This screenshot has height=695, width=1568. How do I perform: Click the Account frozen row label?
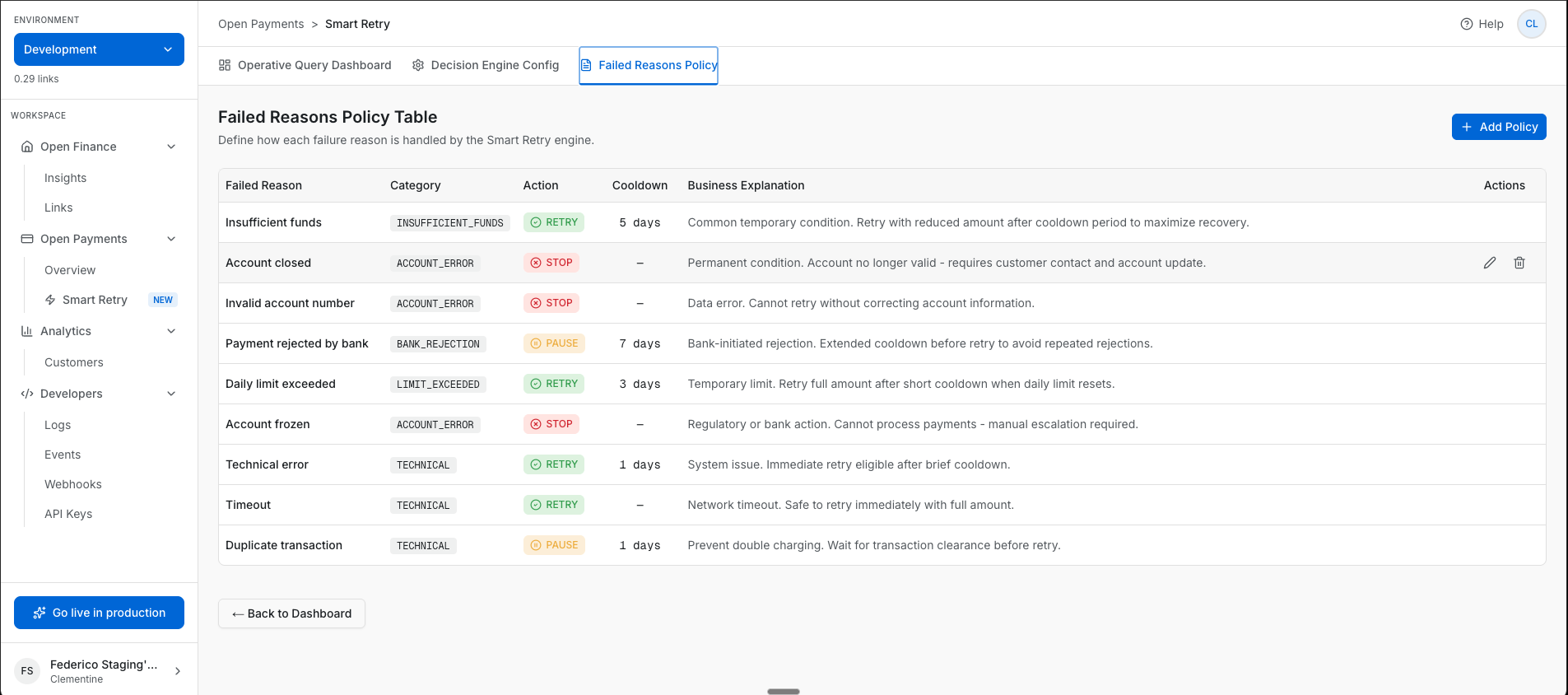coord(268,424)
